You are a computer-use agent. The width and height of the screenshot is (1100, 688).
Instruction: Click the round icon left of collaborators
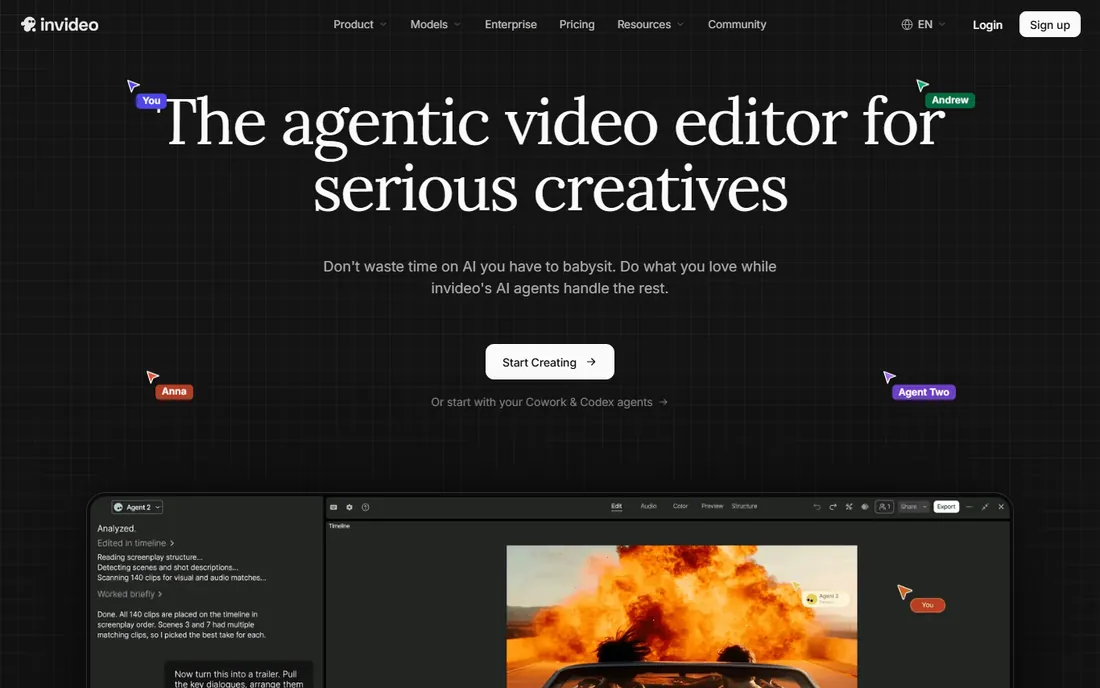(865, 507)
